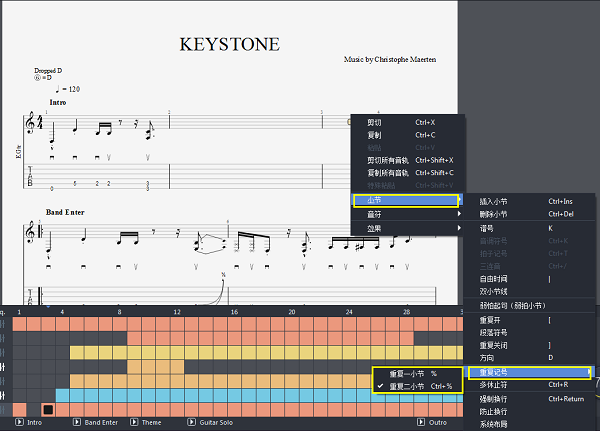Click the yellow track row's mixer icon
This screenshot has width=600, height=431.
click(5, 353)
